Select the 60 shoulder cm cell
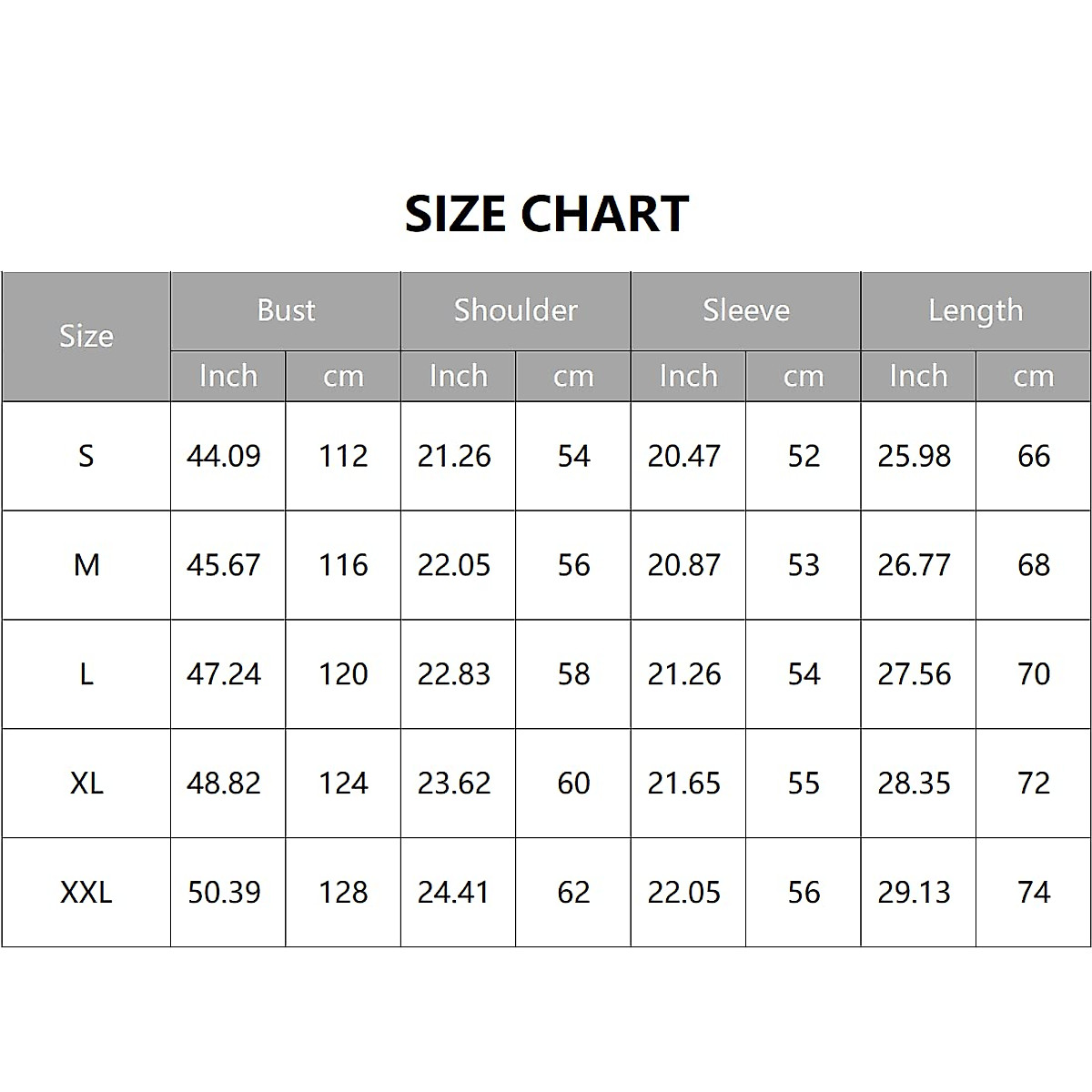Screen dimensions: 1092x1092 573,784
